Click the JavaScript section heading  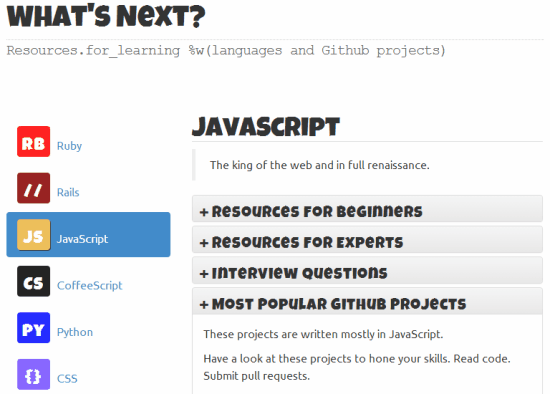(266, 127)
